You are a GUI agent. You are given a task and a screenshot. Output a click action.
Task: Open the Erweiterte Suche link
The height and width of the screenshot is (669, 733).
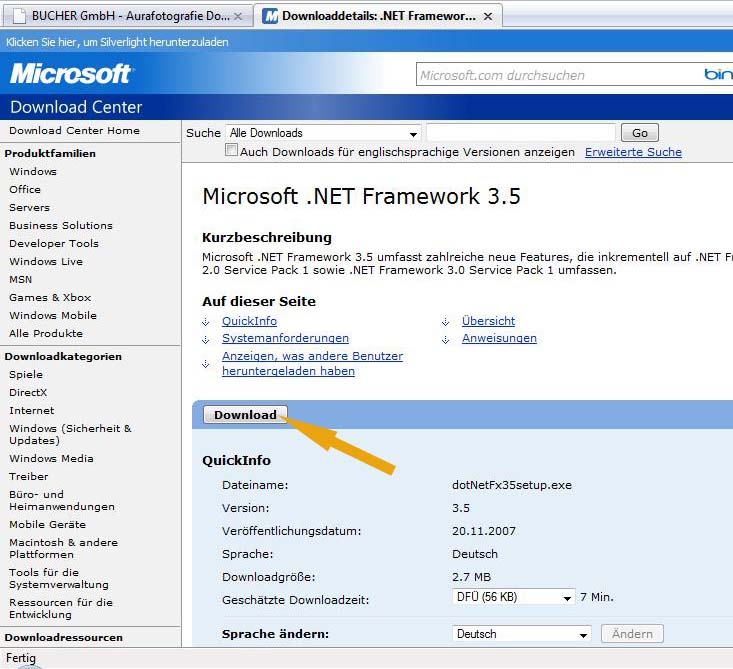[x=633, y=152]
